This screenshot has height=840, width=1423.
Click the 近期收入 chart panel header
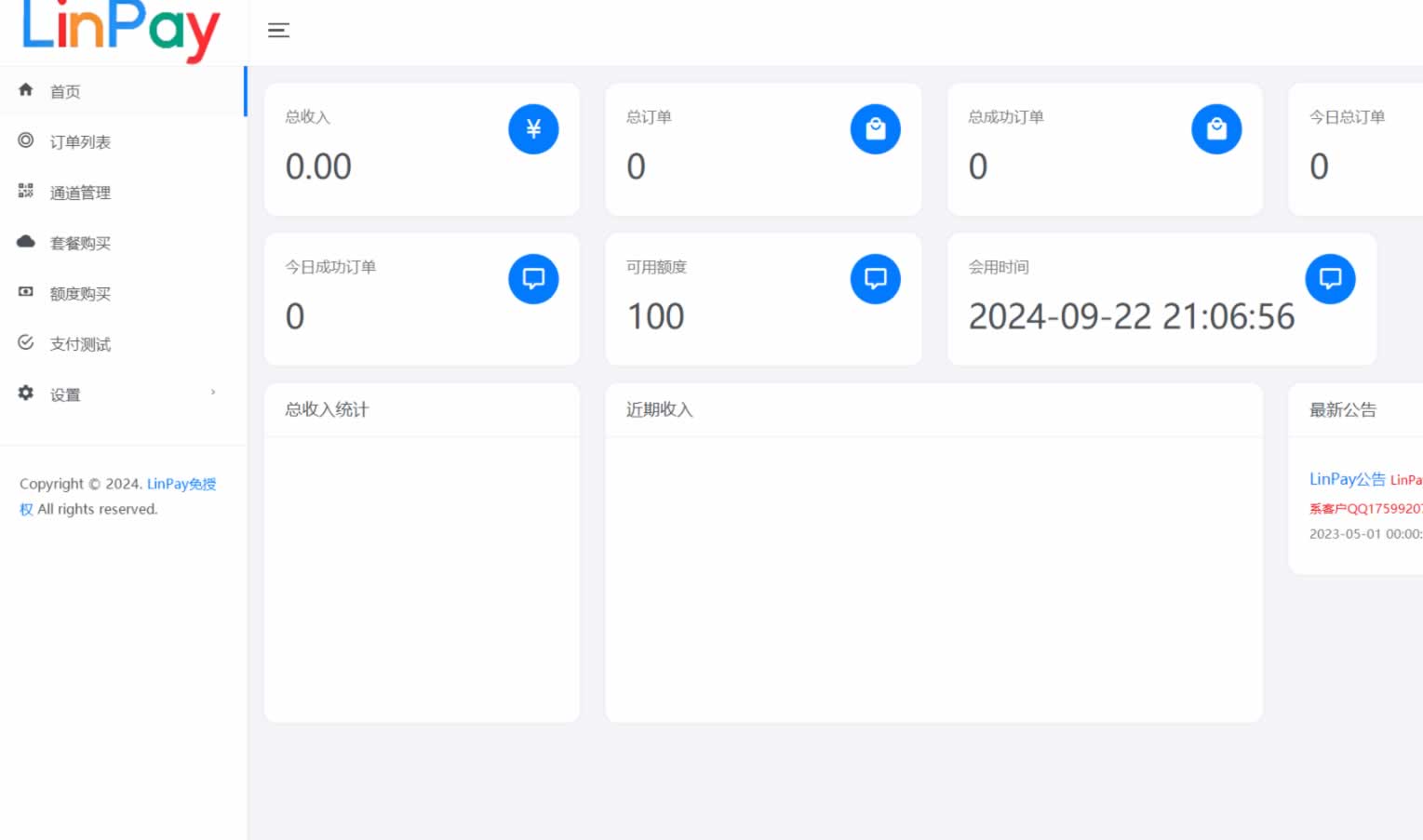[x=659, y=410]
